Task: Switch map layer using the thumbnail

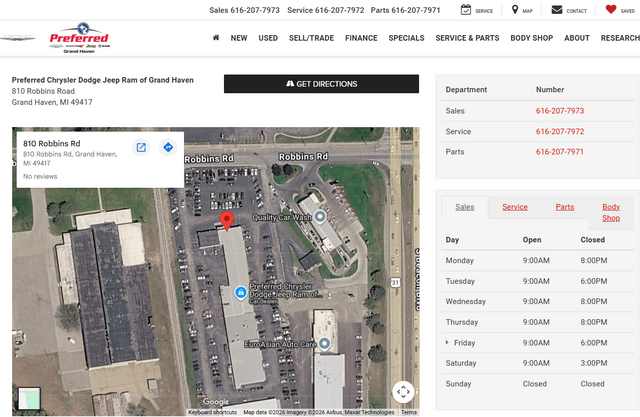Action: click(x=30, y=398)
